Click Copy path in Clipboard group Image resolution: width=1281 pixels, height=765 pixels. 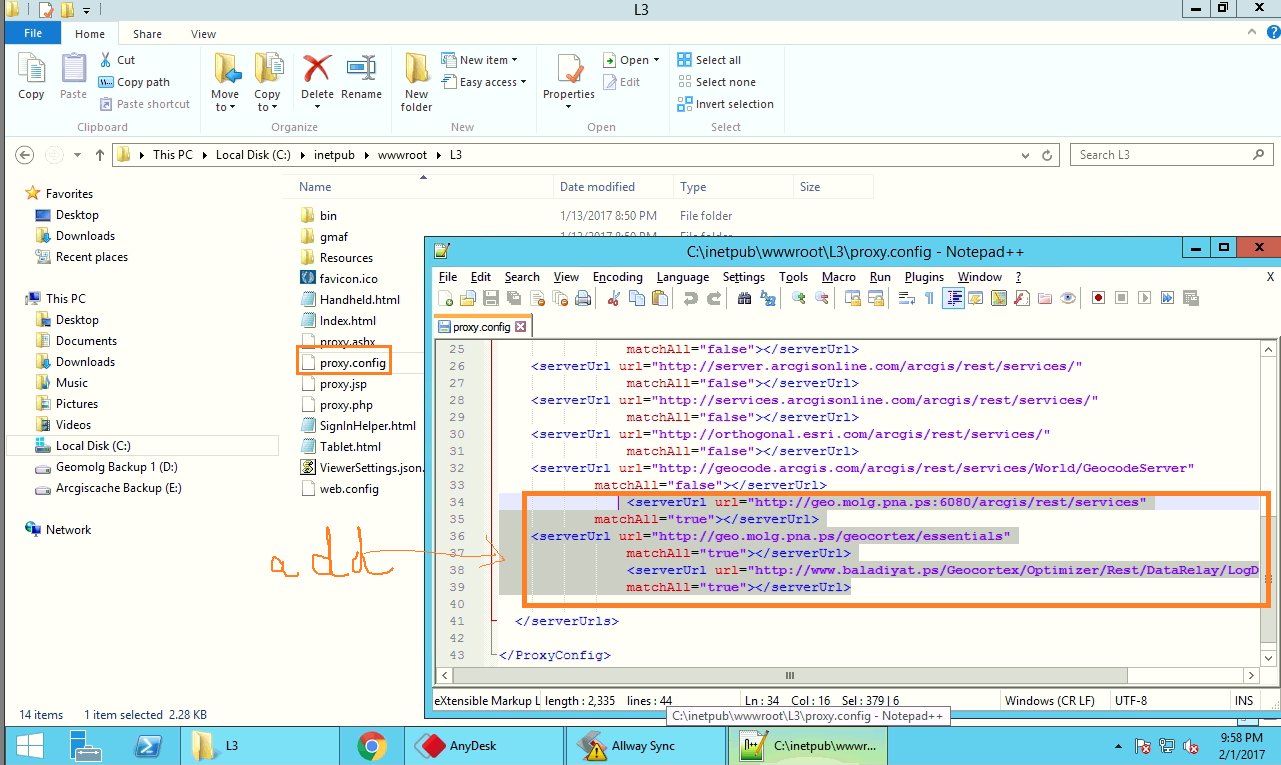[134, 82]
